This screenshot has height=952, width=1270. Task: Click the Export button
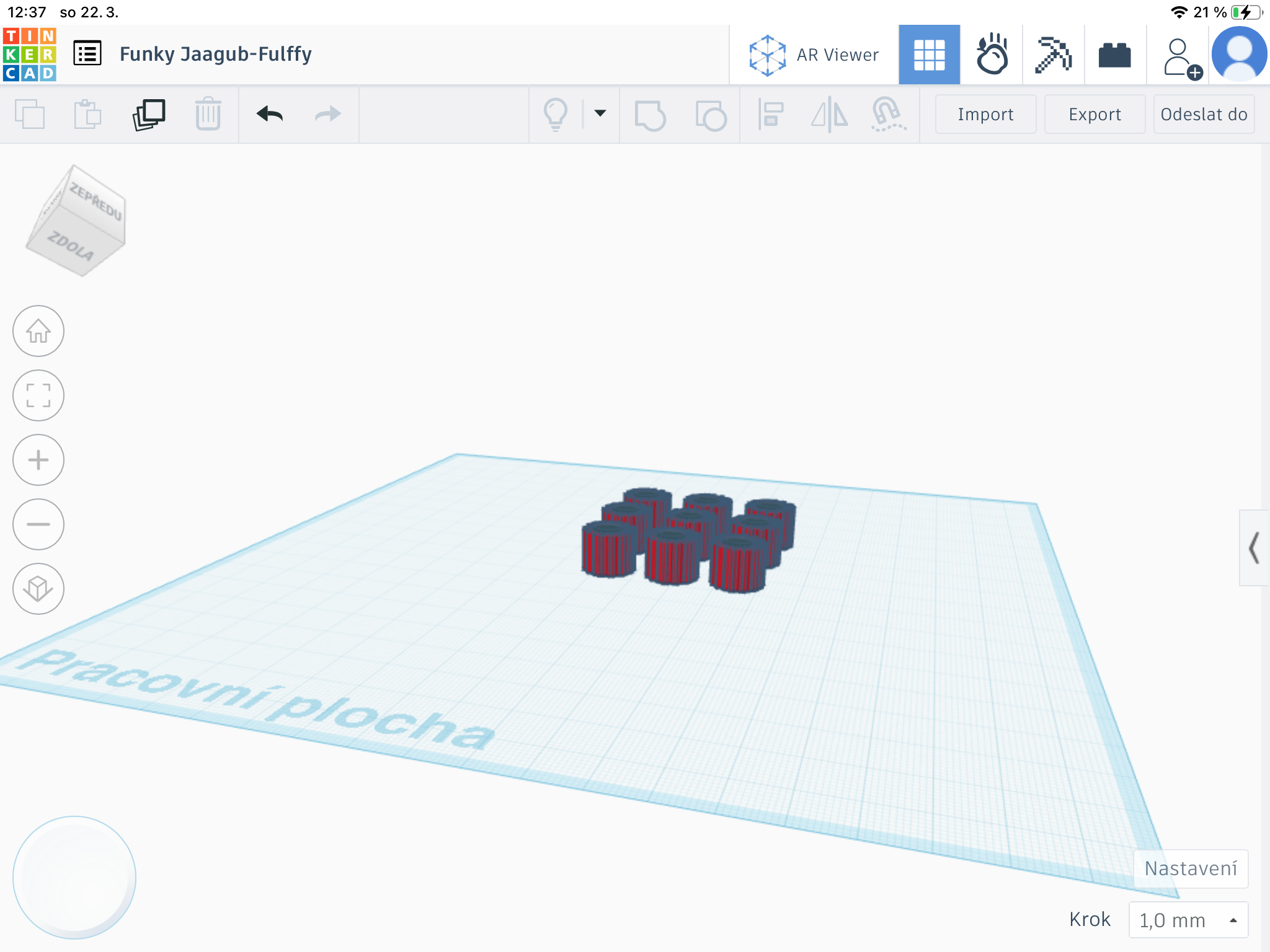pyautogui.click(x=1095, y=114)
